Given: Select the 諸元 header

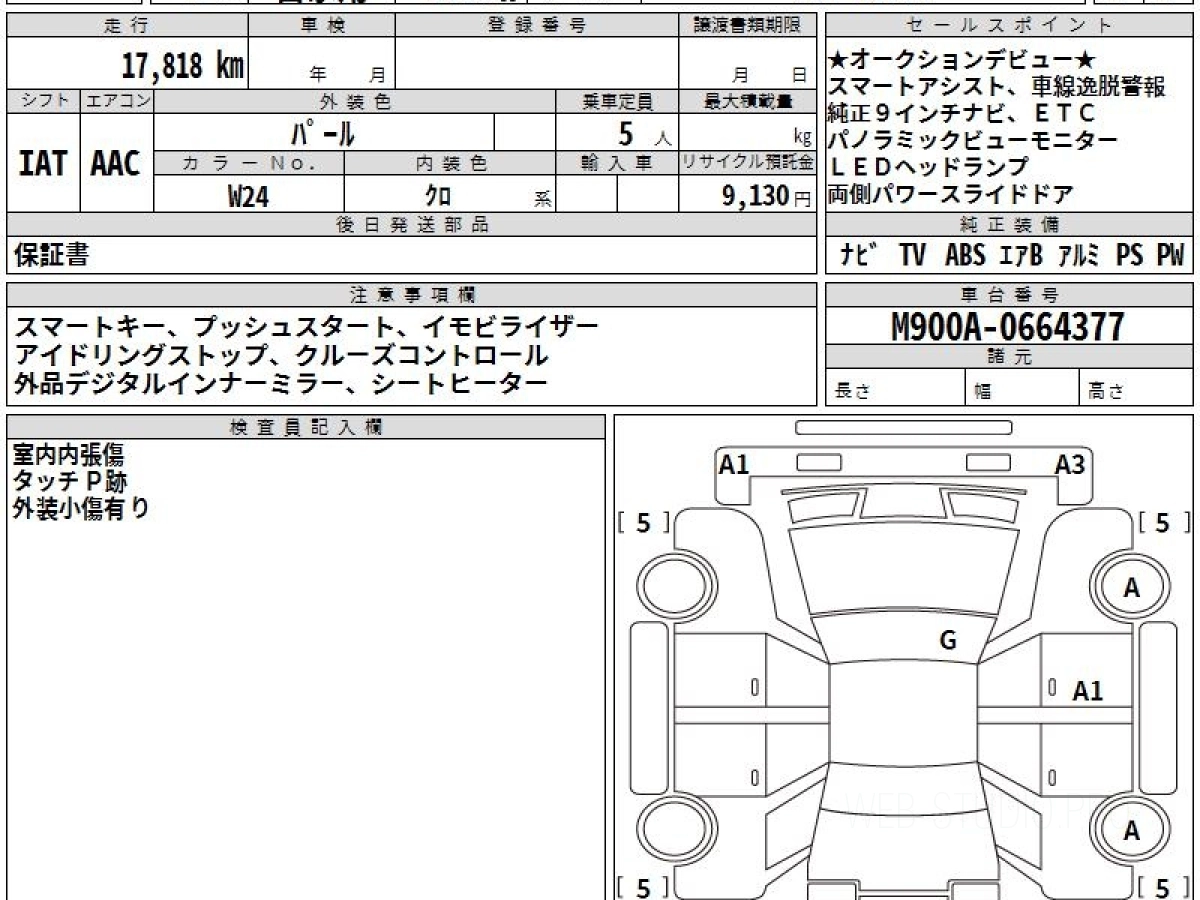Looking at the screenshot, I should pos(1009,356).
